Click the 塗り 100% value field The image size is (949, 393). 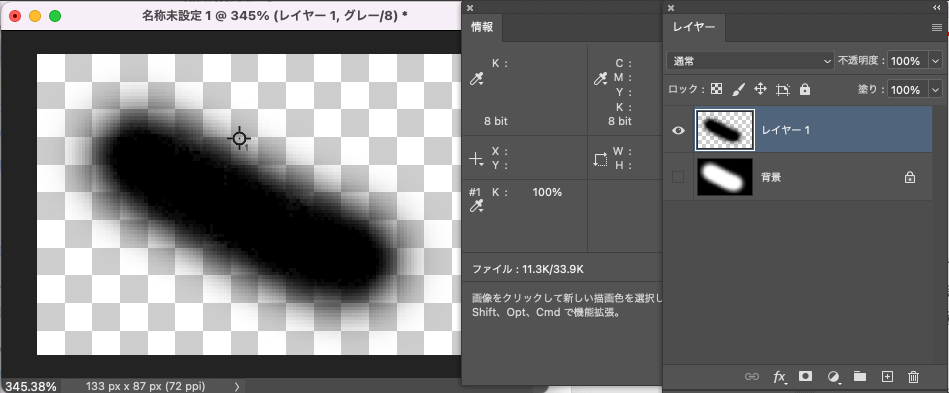[907, 90]
